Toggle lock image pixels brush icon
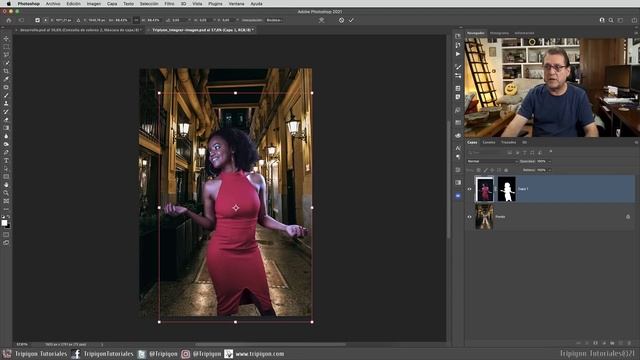Viewport: 640px width, 360px height. click(x=485, y=170)
